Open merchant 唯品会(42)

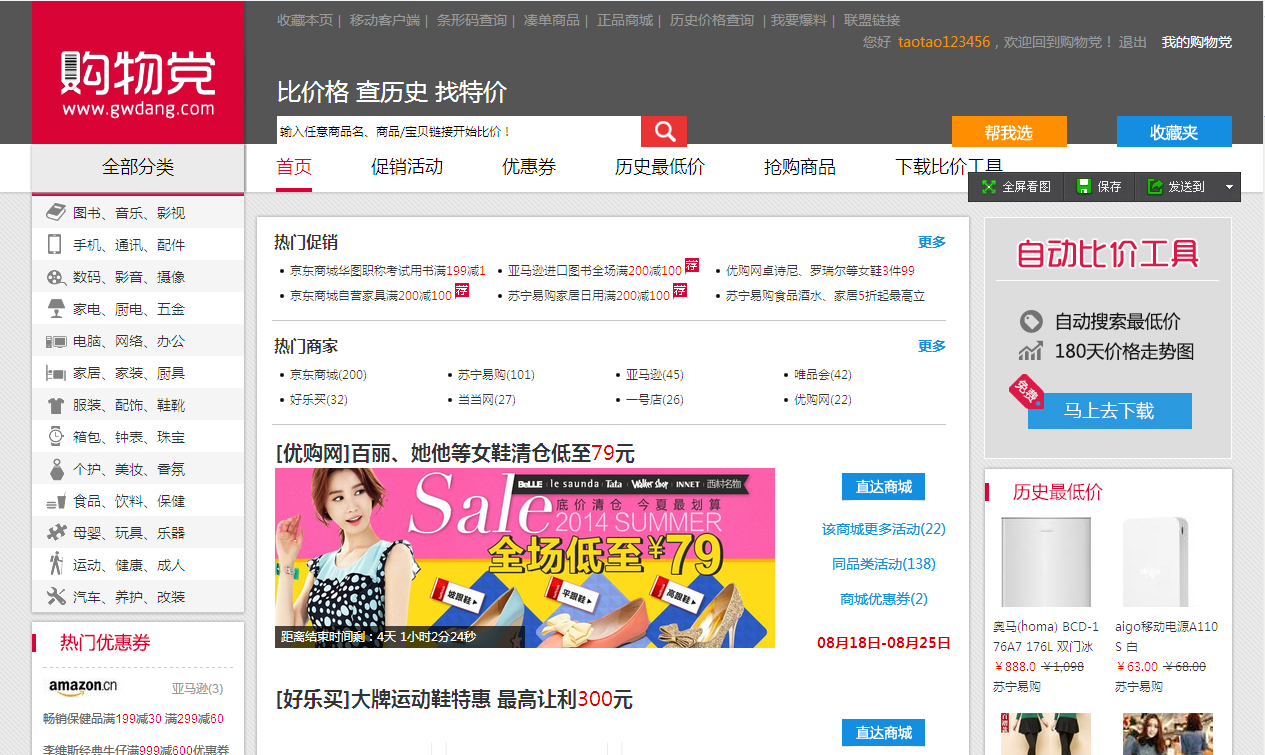click(x=823, y=375)
